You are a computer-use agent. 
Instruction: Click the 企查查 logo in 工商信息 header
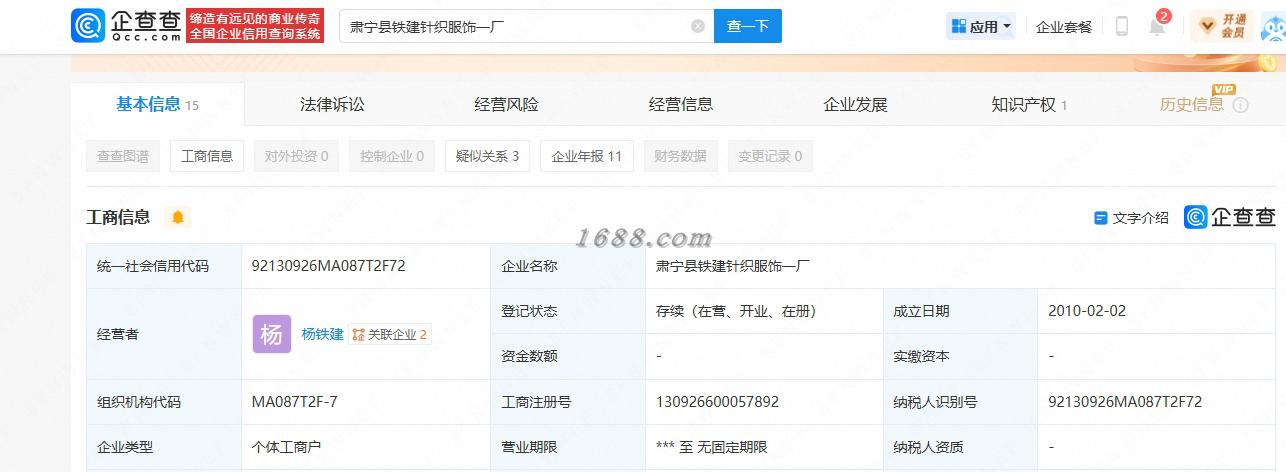(1229, 216)
